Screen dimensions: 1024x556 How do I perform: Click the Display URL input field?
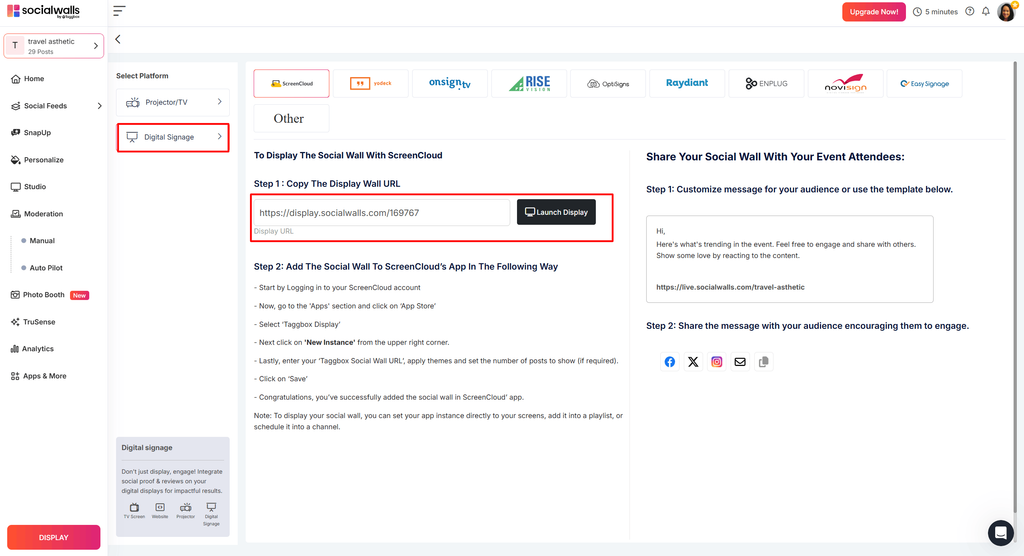pos(382,213)
